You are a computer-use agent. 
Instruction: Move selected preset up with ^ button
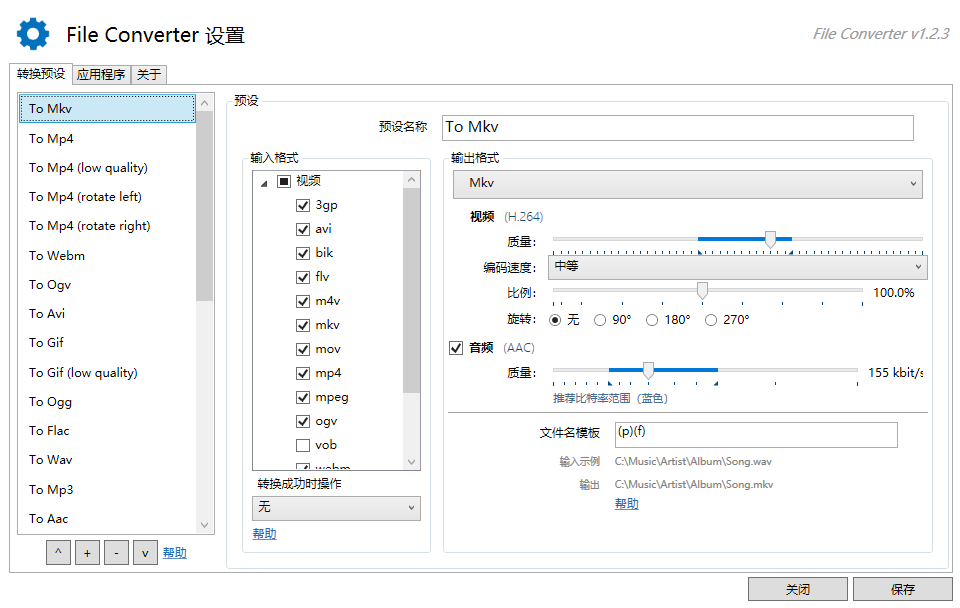[x=58, y=552]
